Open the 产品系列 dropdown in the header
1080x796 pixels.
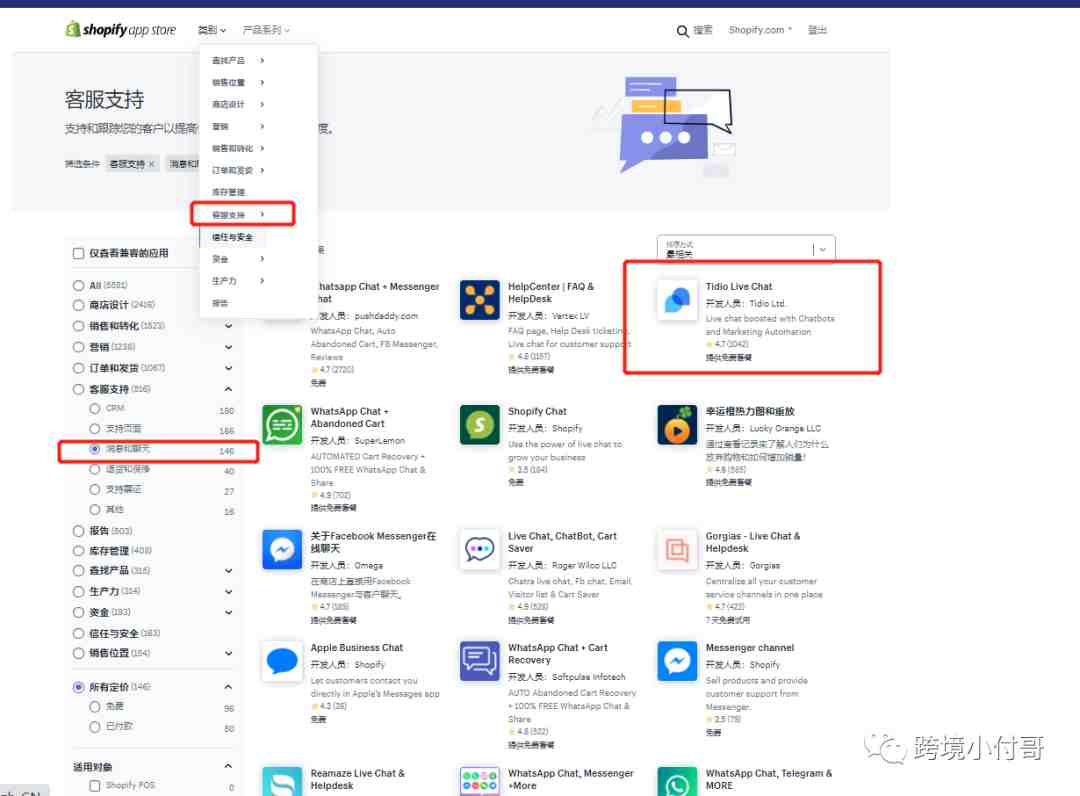click(266, 30)
